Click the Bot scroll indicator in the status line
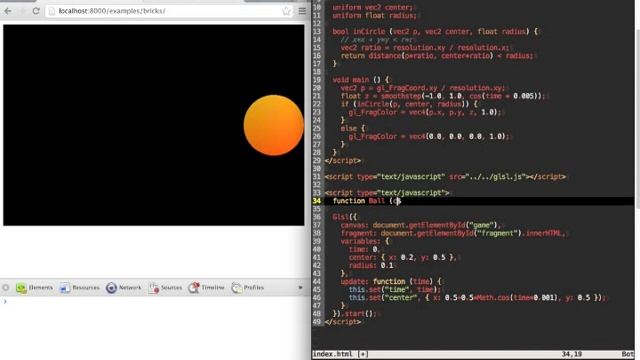Viewport: 640px width, 360px height. click(628, 354)
